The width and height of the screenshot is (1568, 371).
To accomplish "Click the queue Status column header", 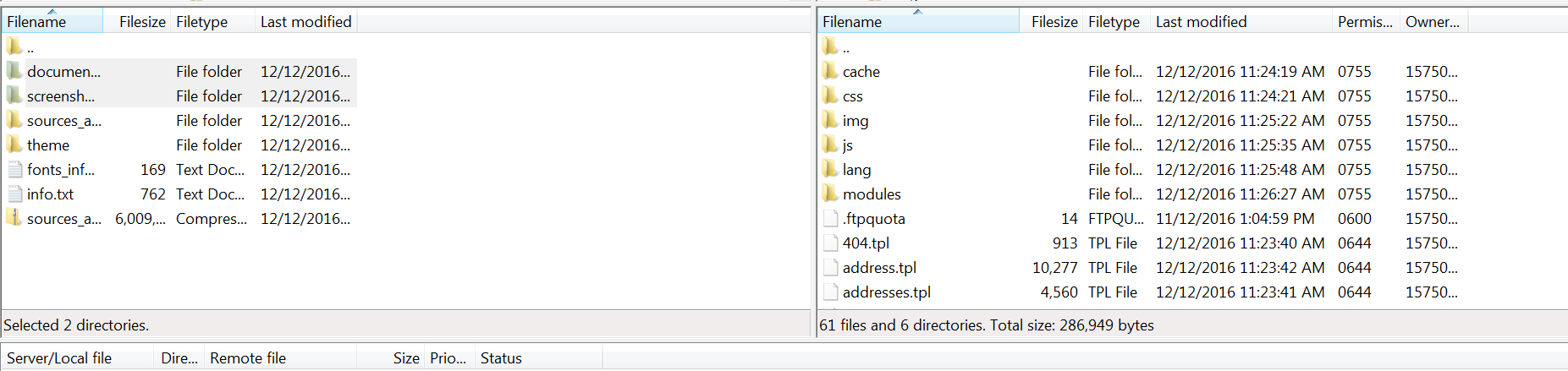I will (x=538, y=357).
